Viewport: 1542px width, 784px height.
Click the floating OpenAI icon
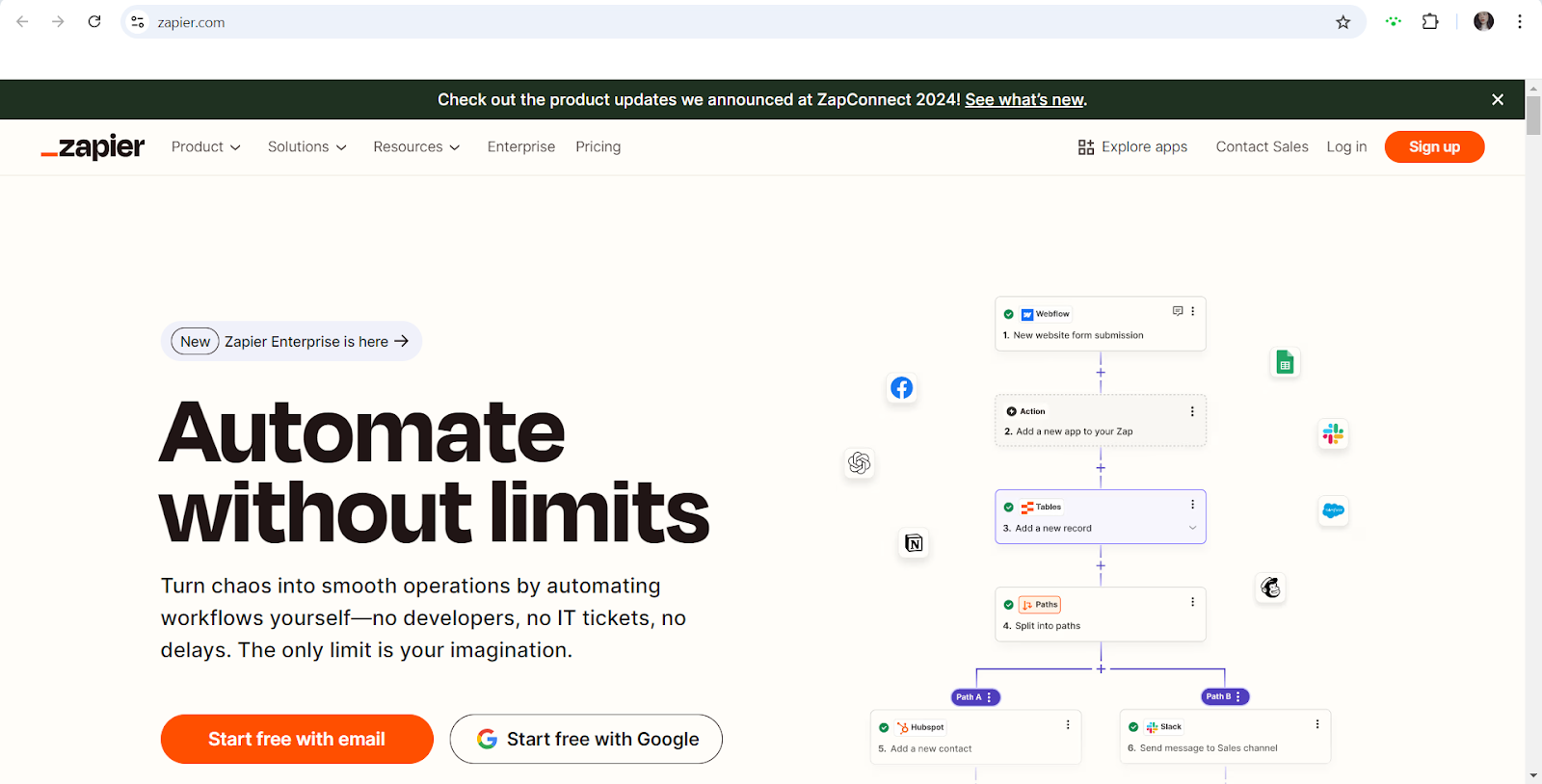tap(859, 463)
